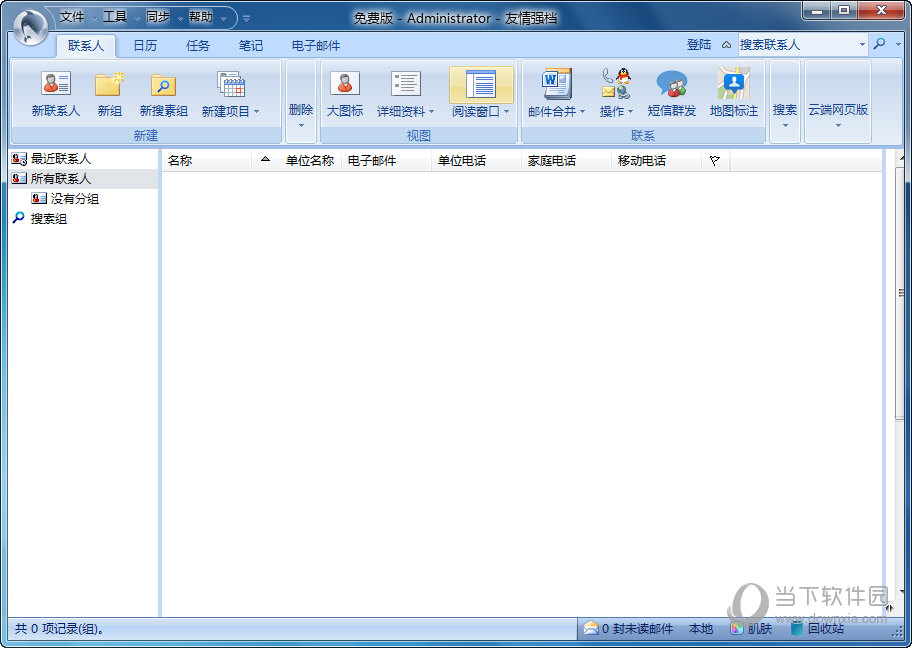
Task: Sort by 家庭电话 column header
Action: pyautogui.click(x=567, y=161)
